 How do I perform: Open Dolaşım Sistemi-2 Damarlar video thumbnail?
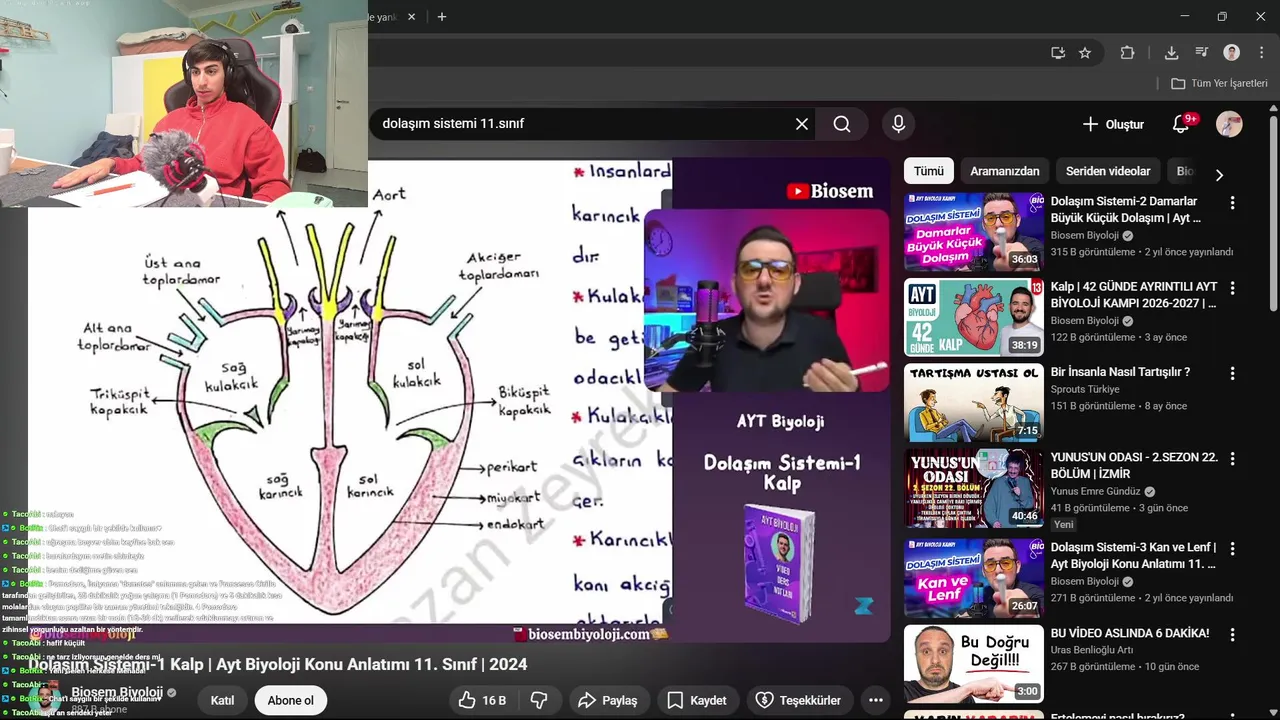click(x=974, y=232)
